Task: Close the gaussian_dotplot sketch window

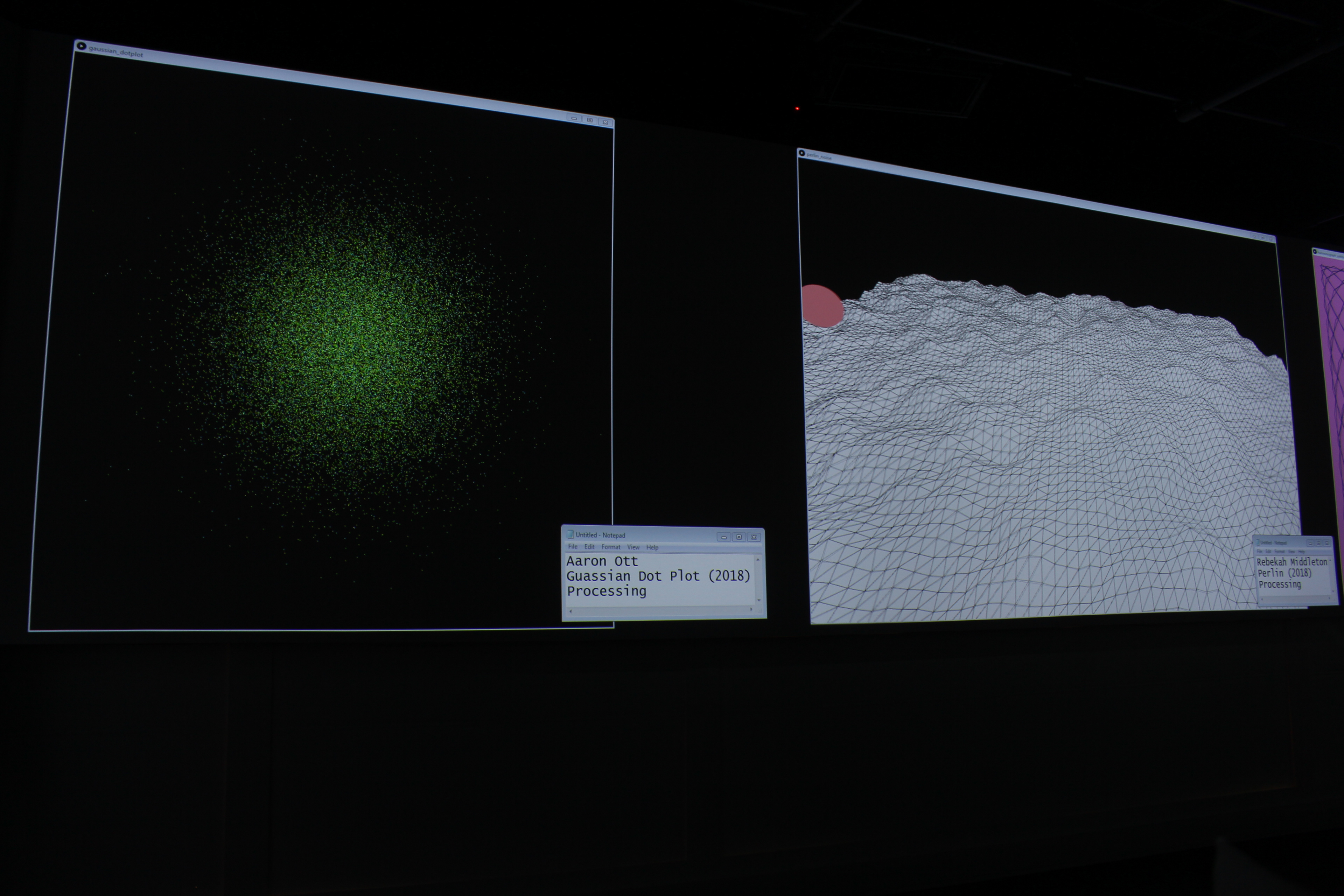Action: pyautogui.click(x=605, y=122)
